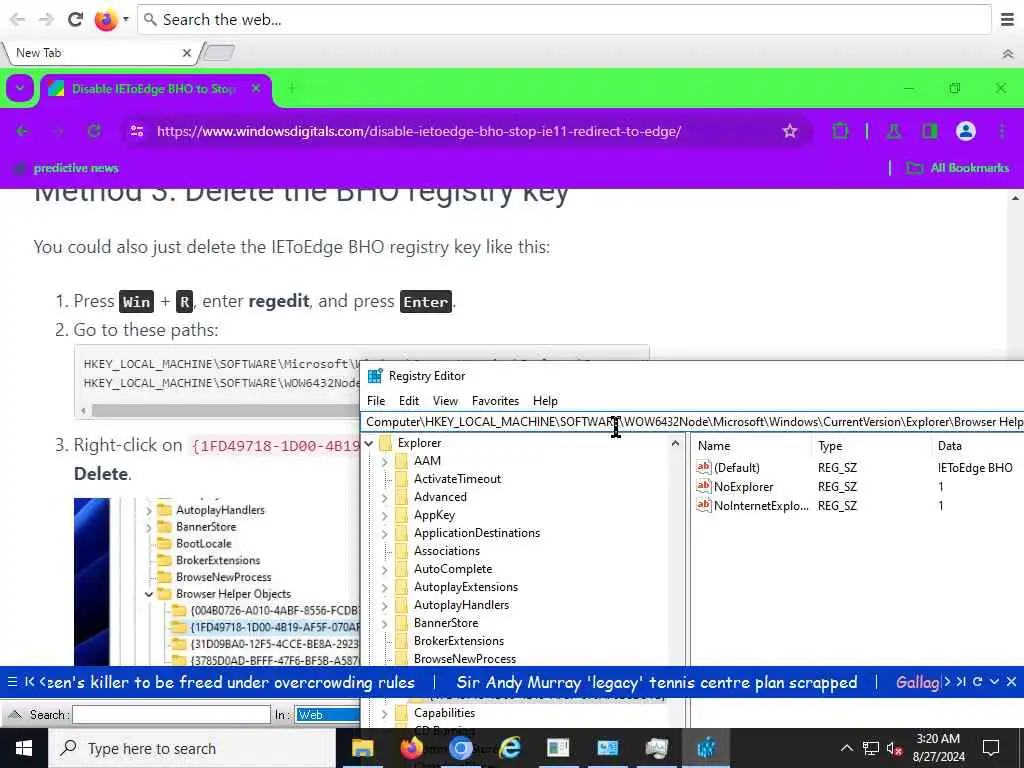Open the 'In: Web' search scope dropdown
1024x768 pixels.
click(x=328, y=715)
